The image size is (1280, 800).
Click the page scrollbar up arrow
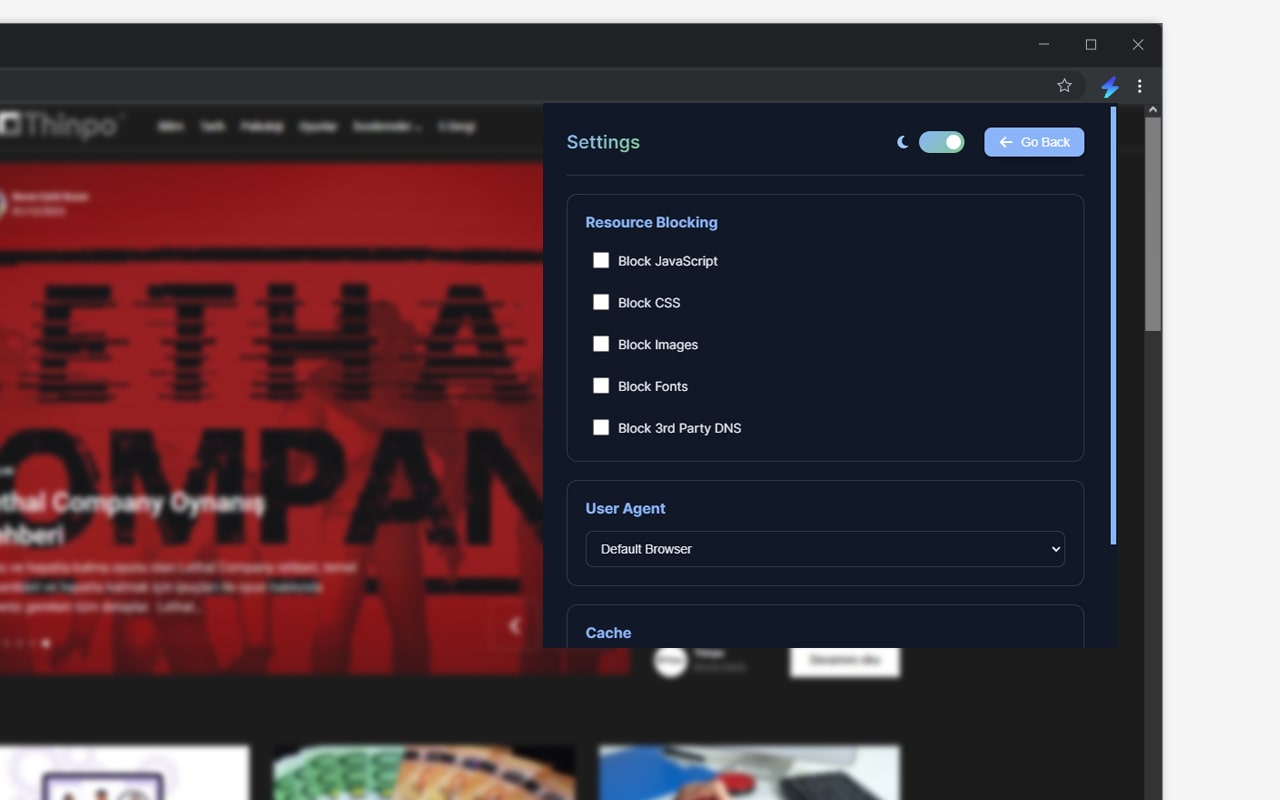pyautogui.click(x=1152, y=110)
